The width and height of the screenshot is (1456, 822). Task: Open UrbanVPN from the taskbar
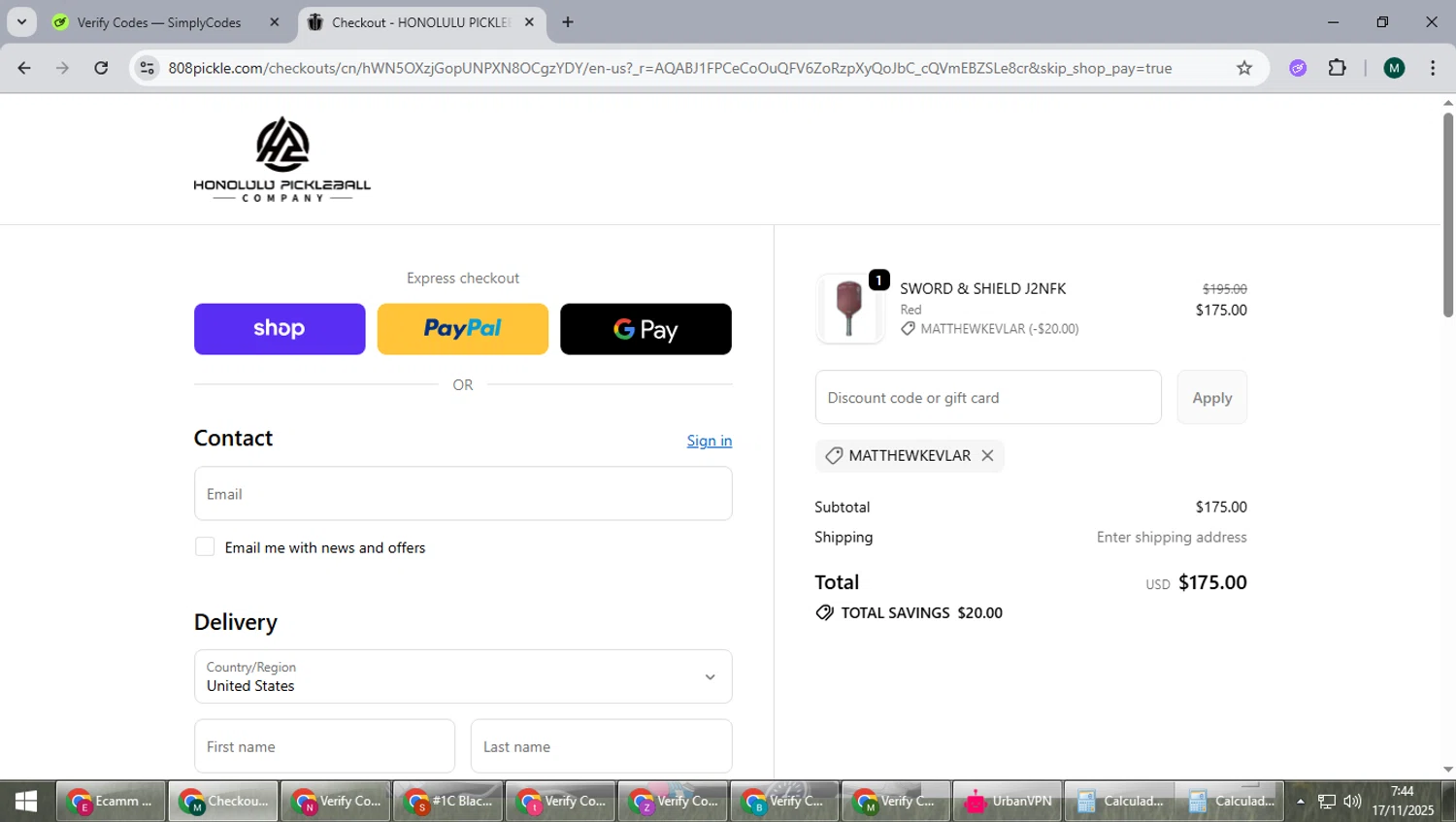pyautogui.click(x=1009, y=801)
